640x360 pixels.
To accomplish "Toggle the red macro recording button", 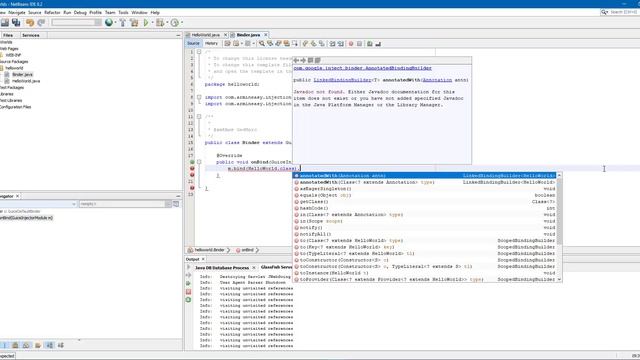I will 351,43.
